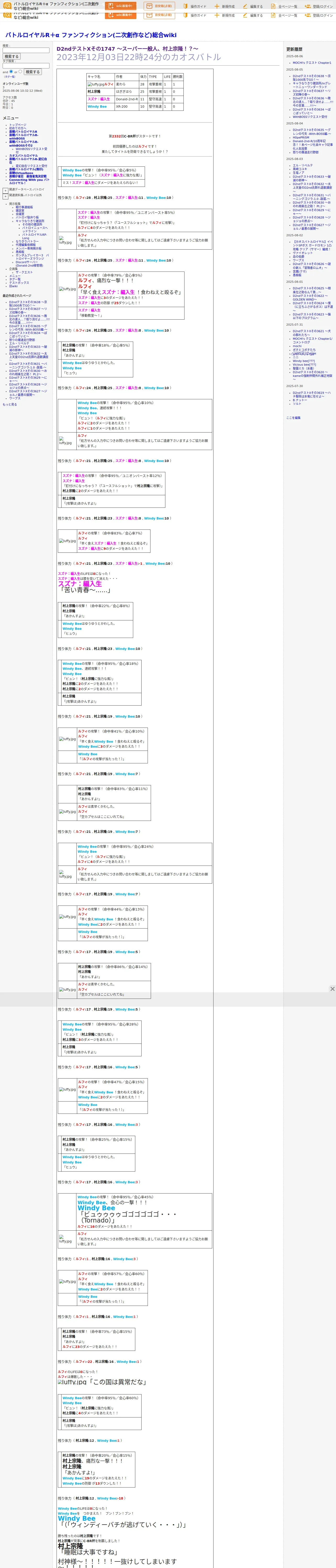Open 血の伯爵 in update history
336x1568 pixels.
[298, 256]
